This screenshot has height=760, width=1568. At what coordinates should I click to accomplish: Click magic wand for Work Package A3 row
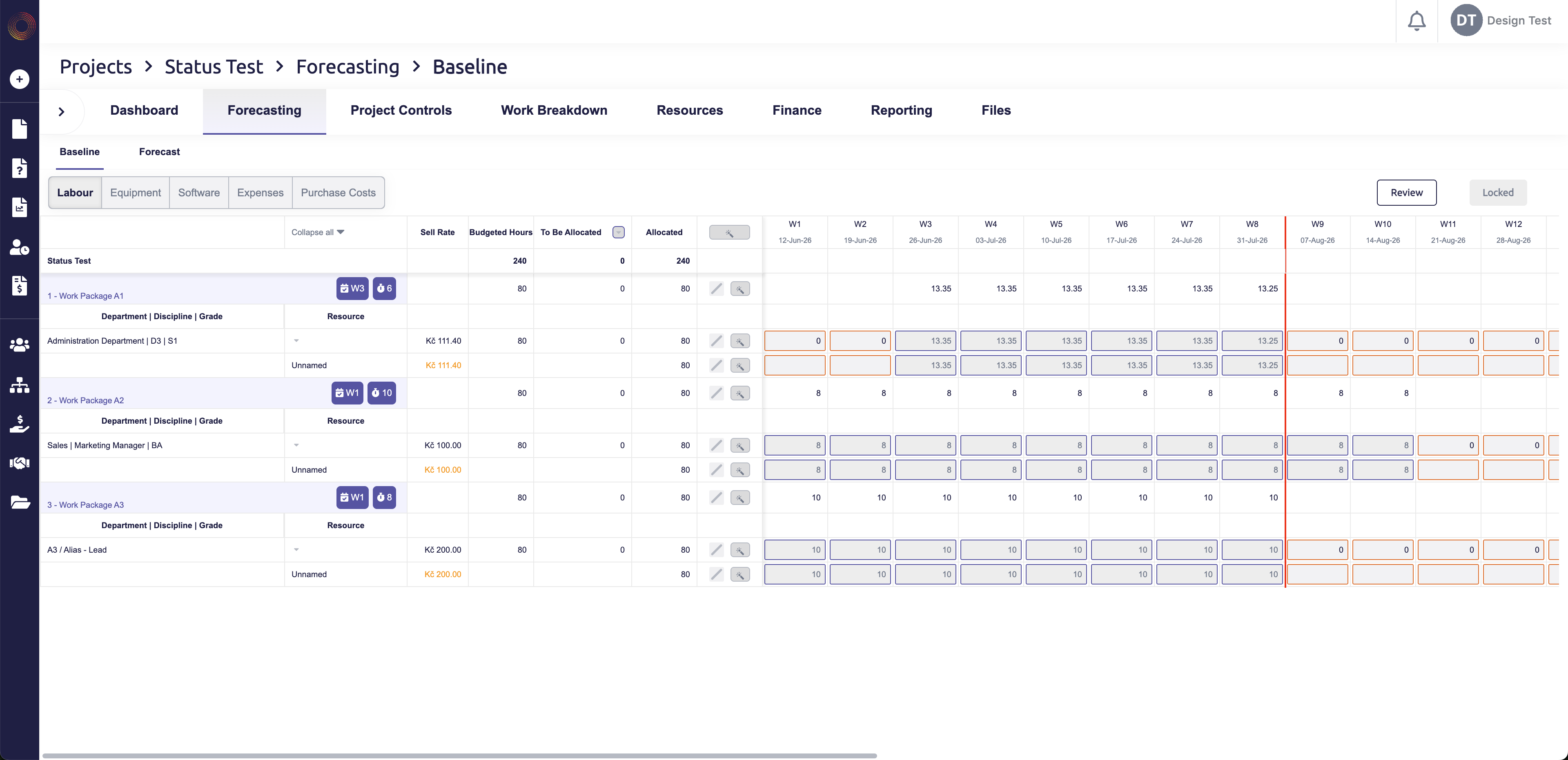pyautogui.click(x=739, y=498)
